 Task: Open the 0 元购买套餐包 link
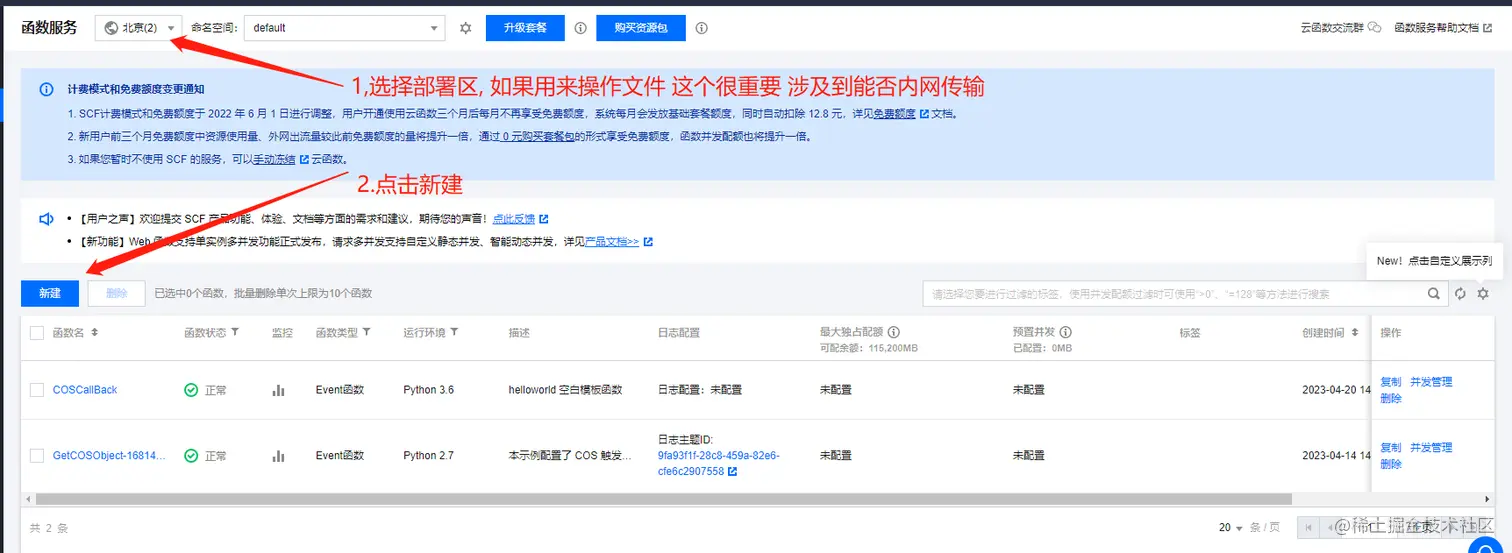pyautogui.click(x=540, y=137)
